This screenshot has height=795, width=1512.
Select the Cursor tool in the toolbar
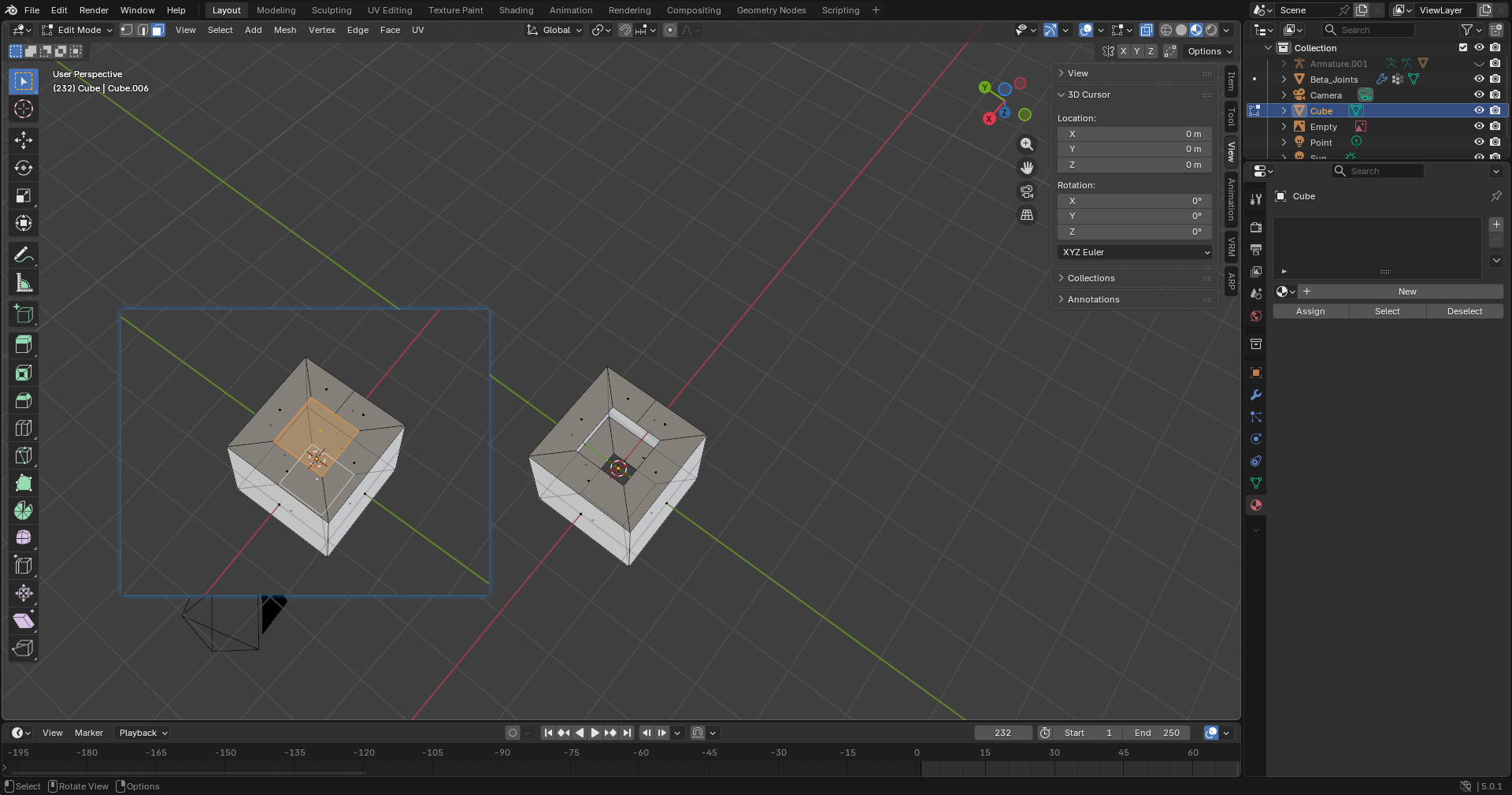24,109
